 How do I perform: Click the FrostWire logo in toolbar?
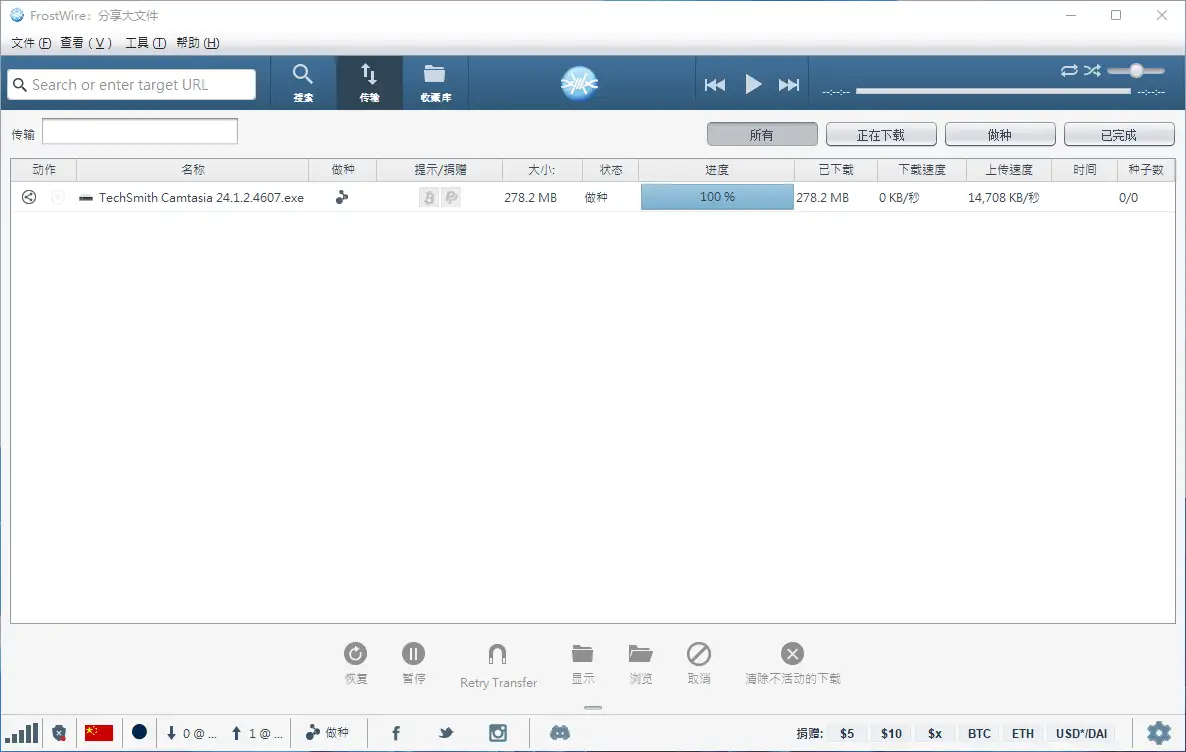579,83
